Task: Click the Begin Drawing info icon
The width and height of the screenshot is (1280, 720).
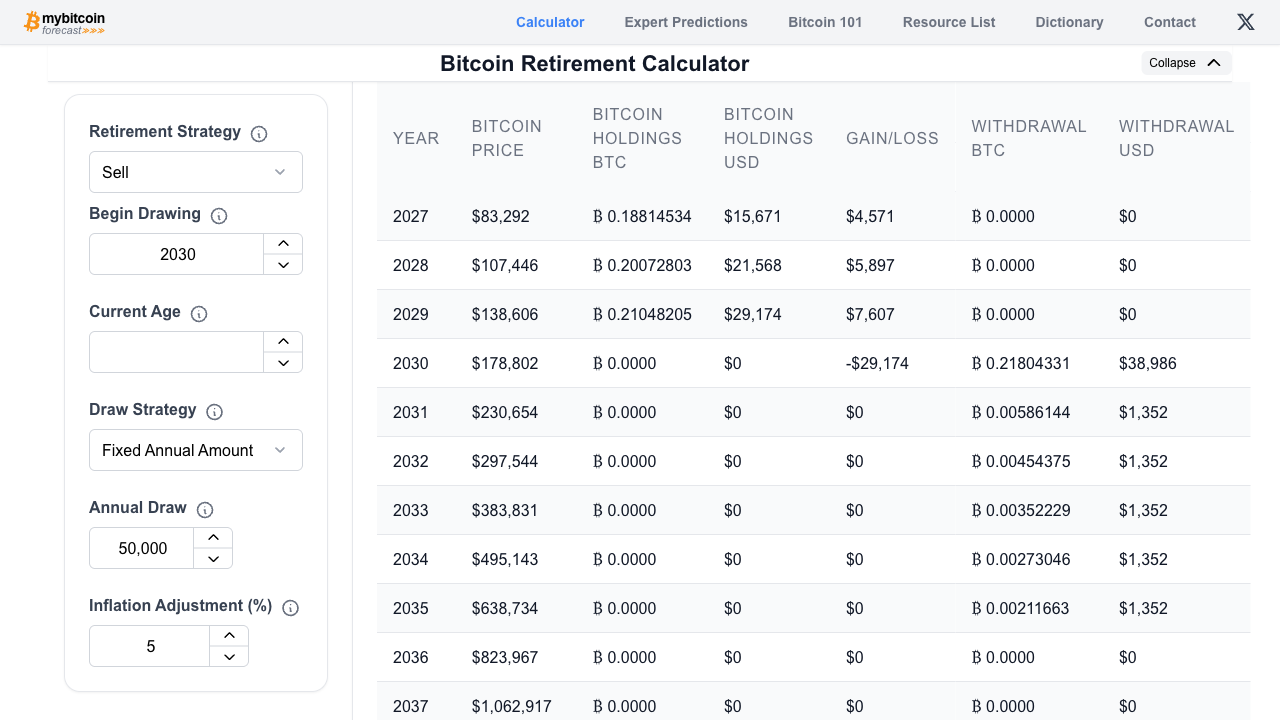Action: tap(218, 215)
